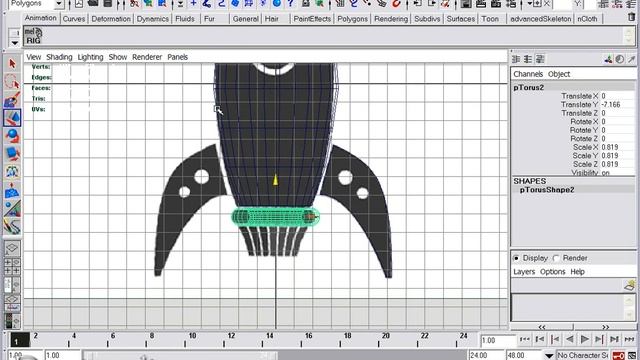Switch to single perspective view layout

click(12, 248)
